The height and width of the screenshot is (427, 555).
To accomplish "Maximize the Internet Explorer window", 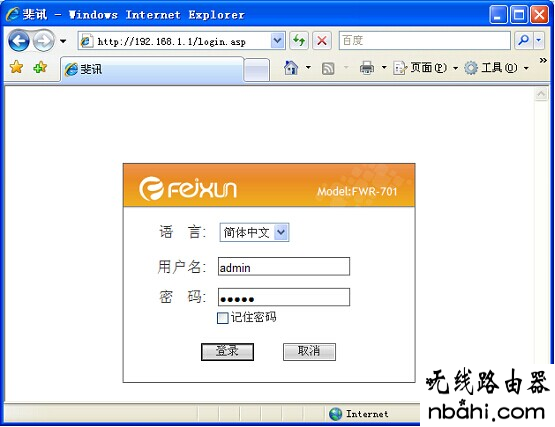I will 519,15.
